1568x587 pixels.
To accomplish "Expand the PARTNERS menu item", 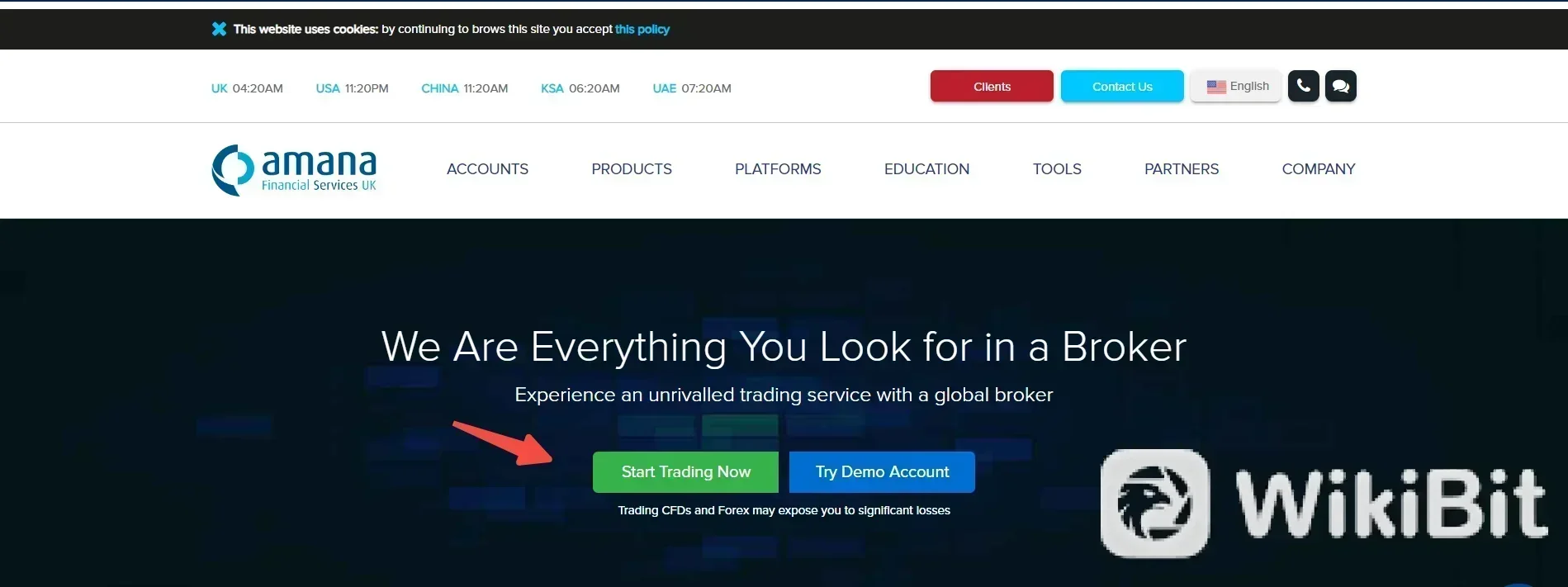I will tap(1181, 169).
